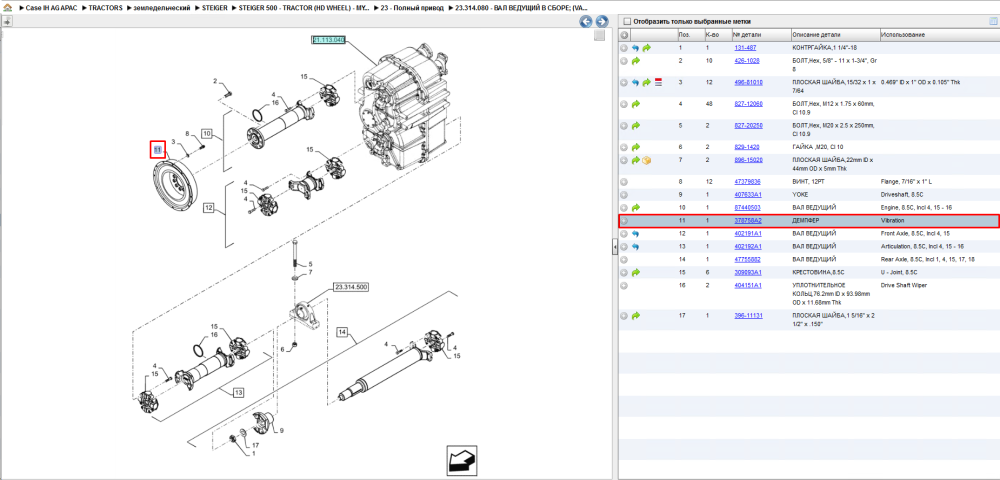The image size is (1000, 480).
Task: Select callout 11 on the diagram
Action: pos(157,150)
